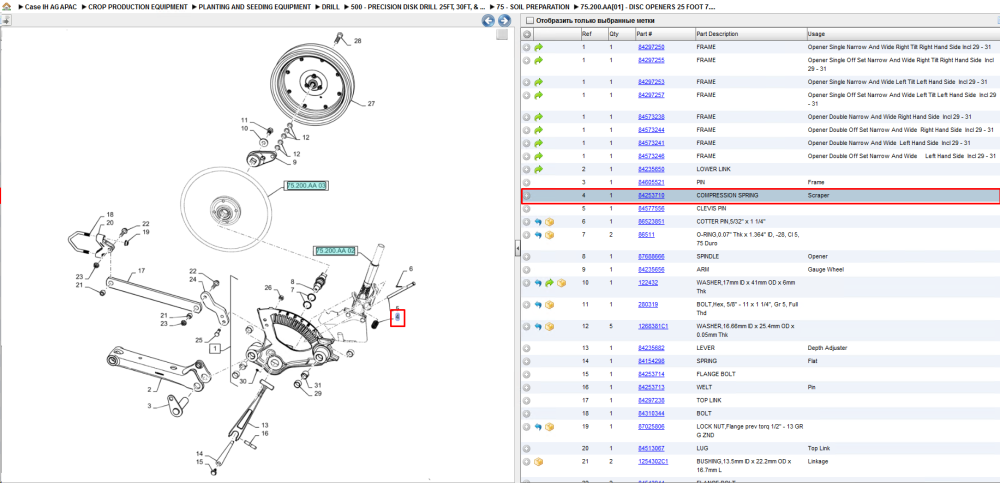Viewport: 1000px width, 483px height.
Task: Click the green arrow in WASHER 122432 row
Action: (x=550, y=283)
